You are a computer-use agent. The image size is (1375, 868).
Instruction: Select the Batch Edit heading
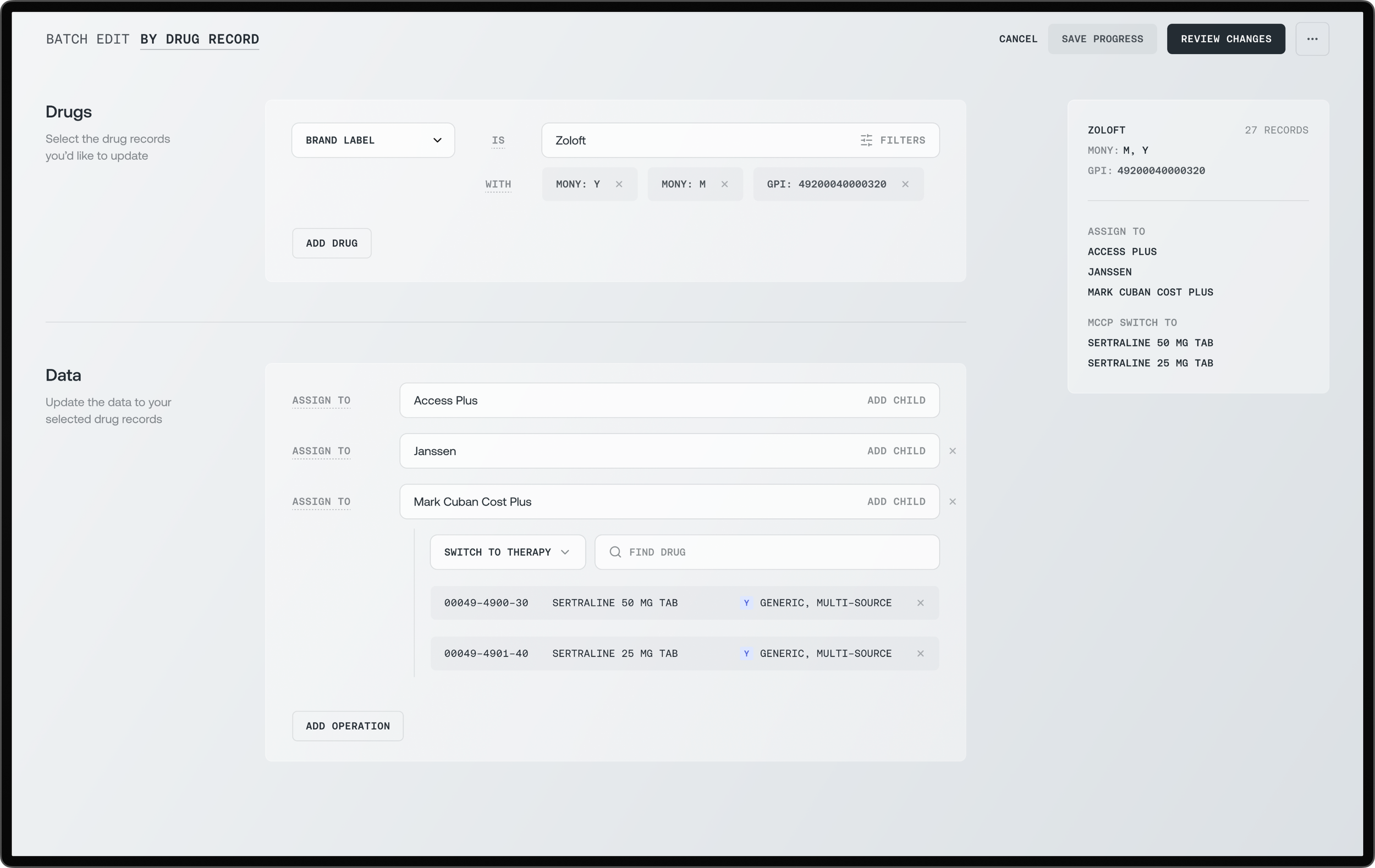87,39
